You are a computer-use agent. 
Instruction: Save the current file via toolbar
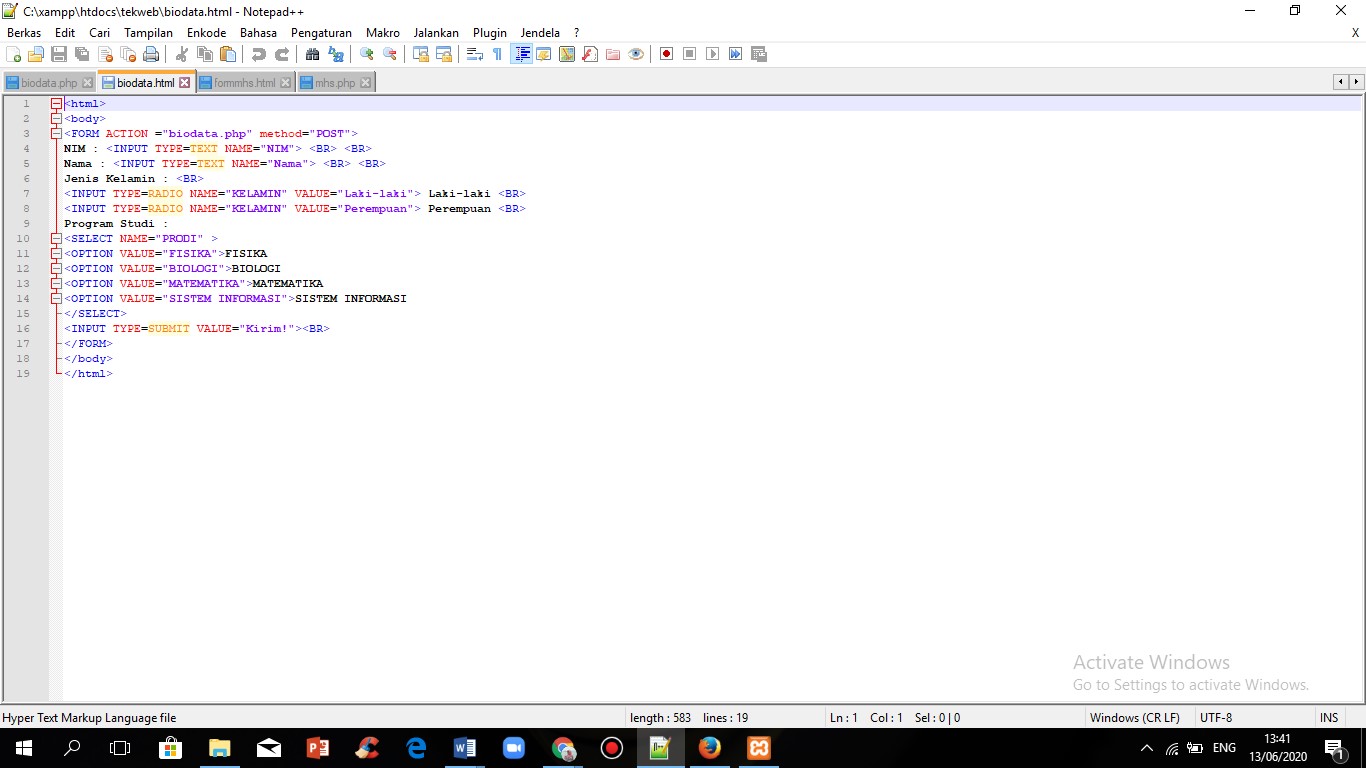pos(59,54)
